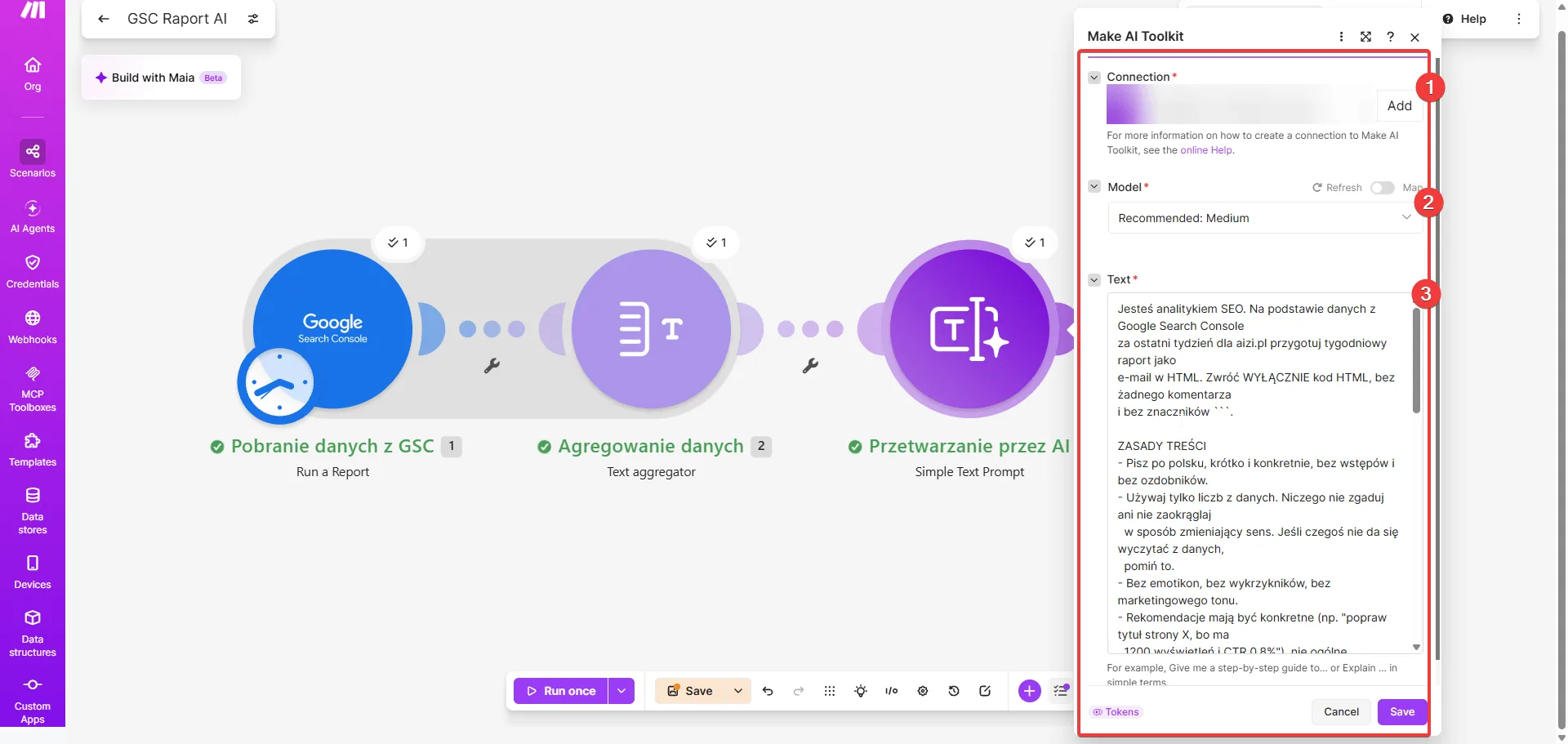Open the Recommended: Medium model dropdown
This screenshot has height=744, width=1568.
pyautogui.click(x=1264, y=218)
